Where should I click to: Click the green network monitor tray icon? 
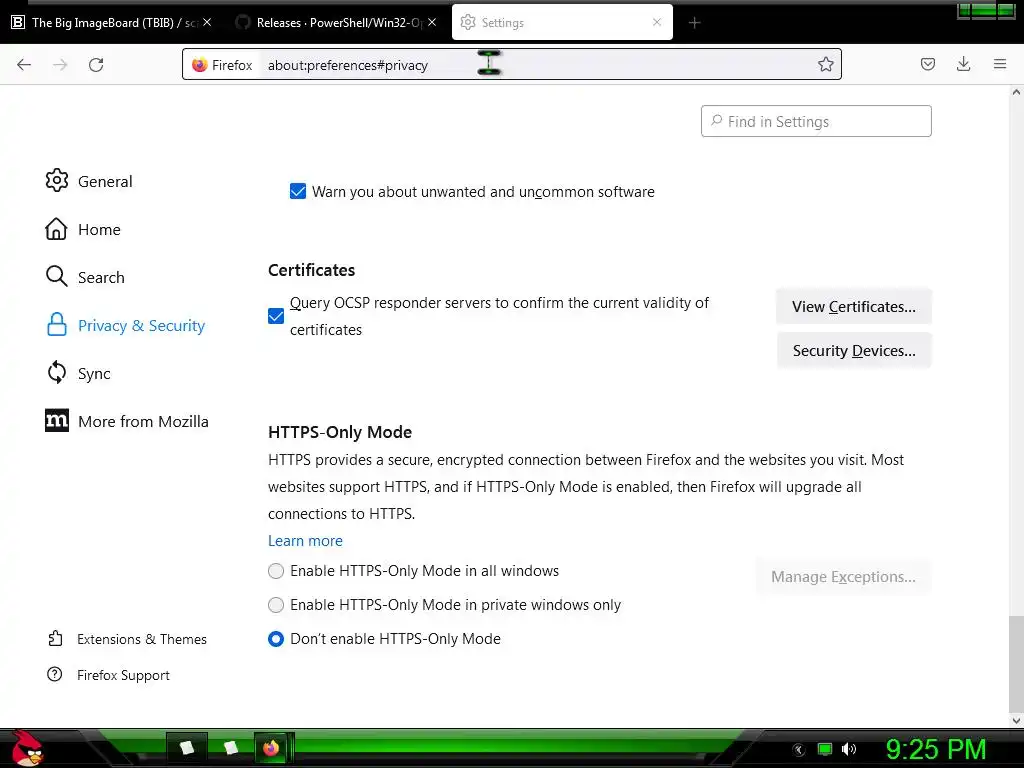coord(825,749)
